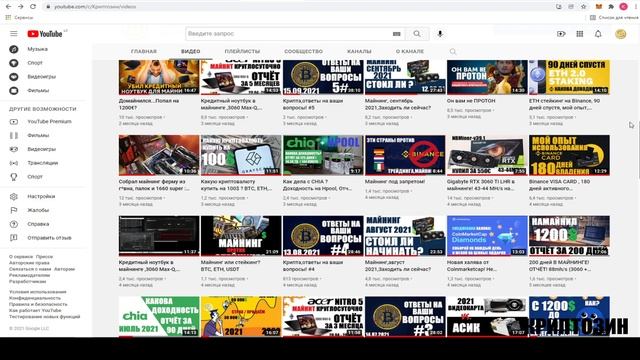
Task: Open ПЛЕЙЛИСТЫ tab
Action: click(x=242, y=51)
